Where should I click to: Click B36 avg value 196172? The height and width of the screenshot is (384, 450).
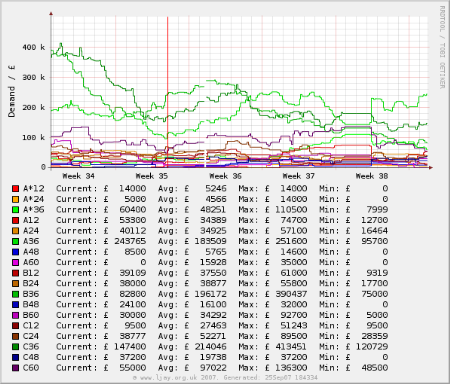click(211, 294)
